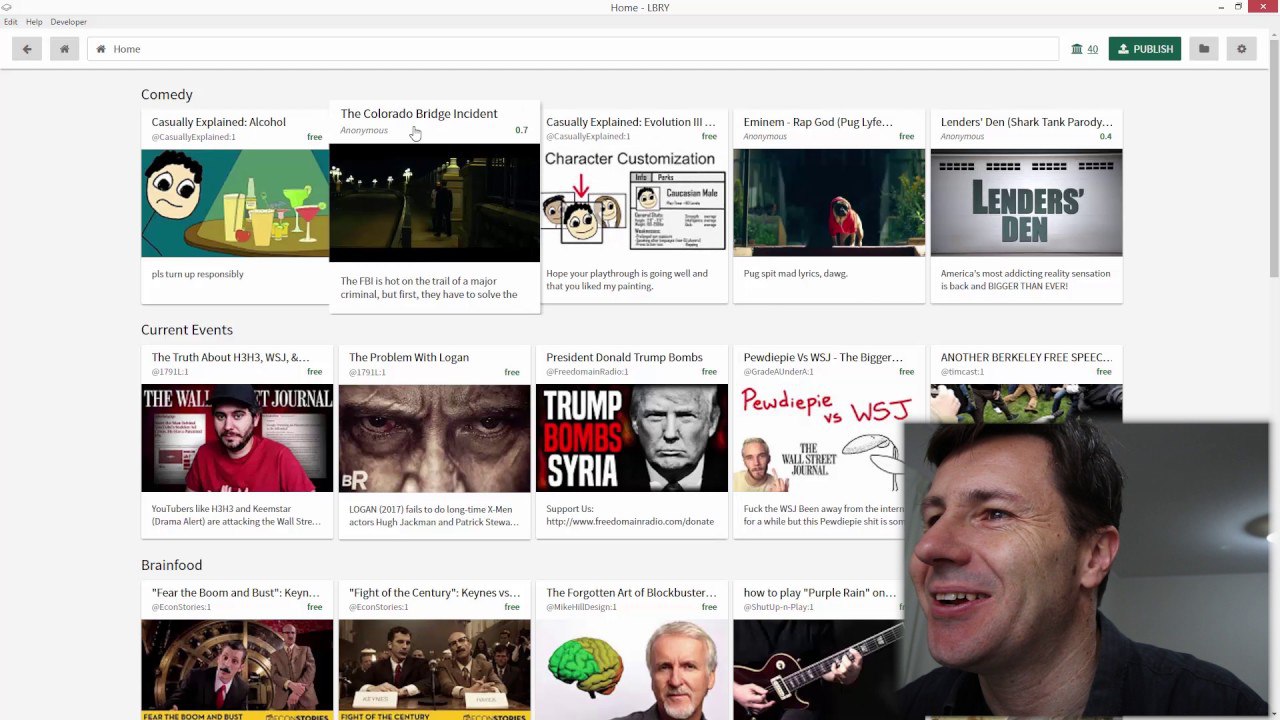Image resolution: width=1280 pixels, height=720 pixels.
Task: Click title 'Casually Explained: Alcohol'
Action: click(x=219, y=122)
